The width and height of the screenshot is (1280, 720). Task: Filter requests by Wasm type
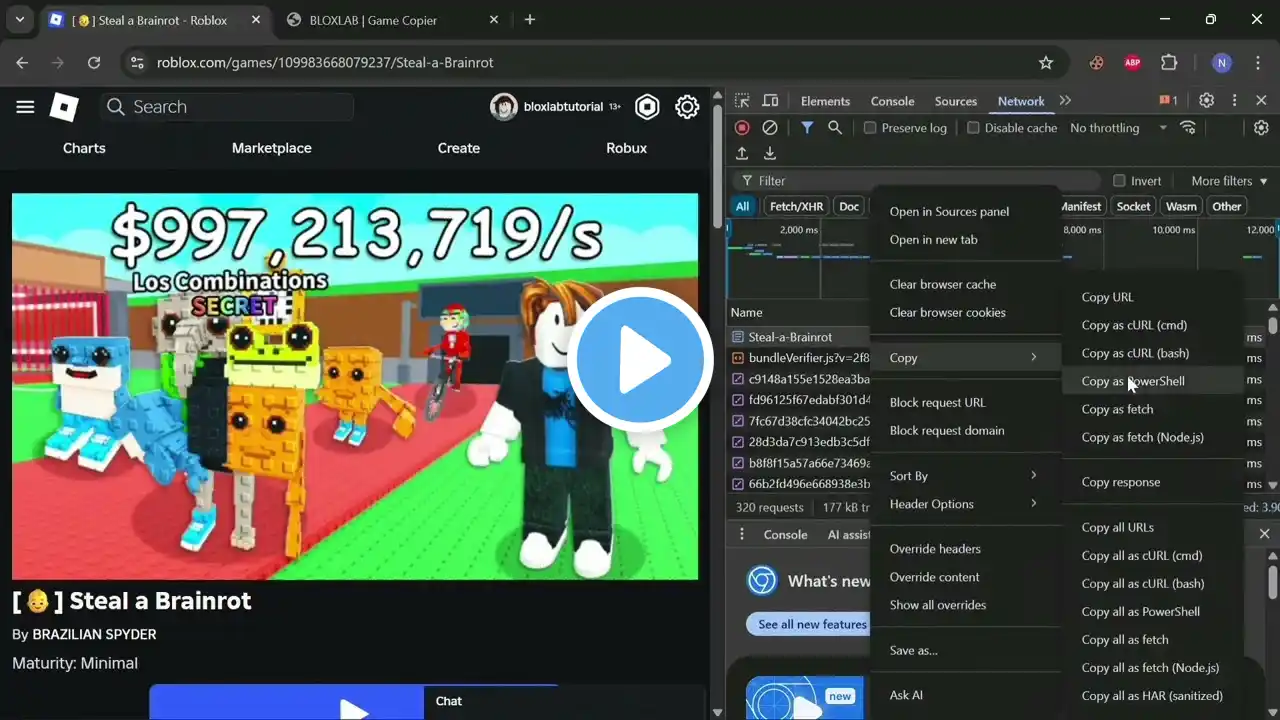coord(1181,206)
